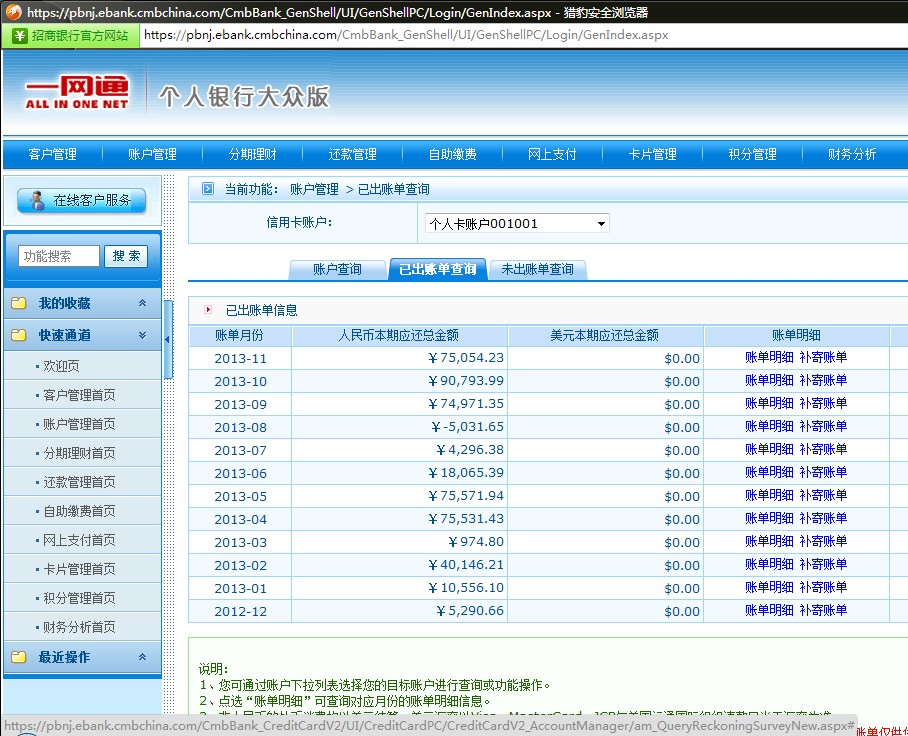Screen dimensions: 908x736
Task: Switch to the 账户查询 tab
Action: tap(337, 269)
